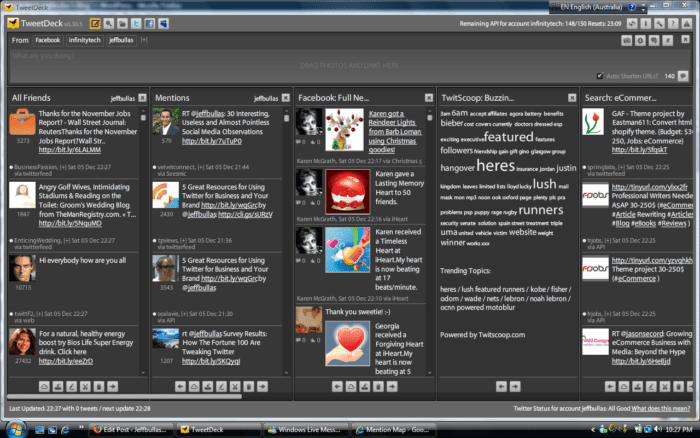This screenshot has height=438, width=700.
Task: Close the TwitScoop column
Action: [x=572, y=98]
